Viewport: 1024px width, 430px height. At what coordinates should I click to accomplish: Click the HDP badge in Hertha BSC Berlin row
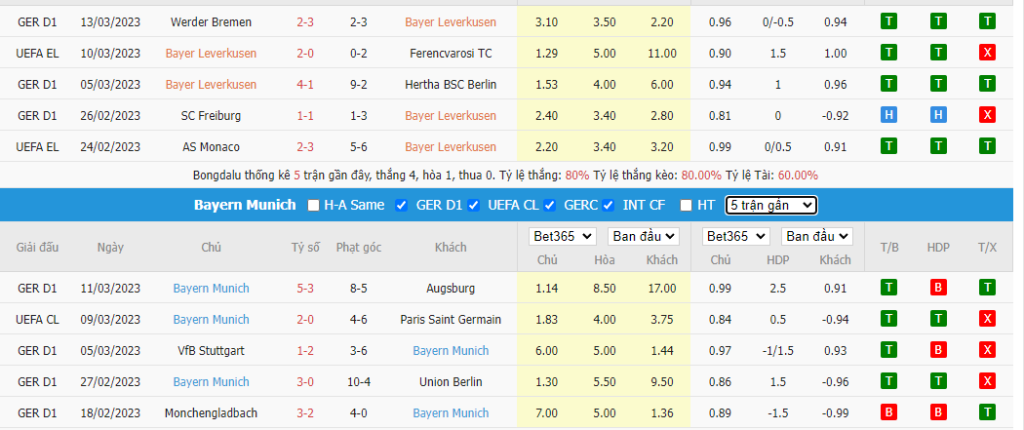(x=938, y=84)
